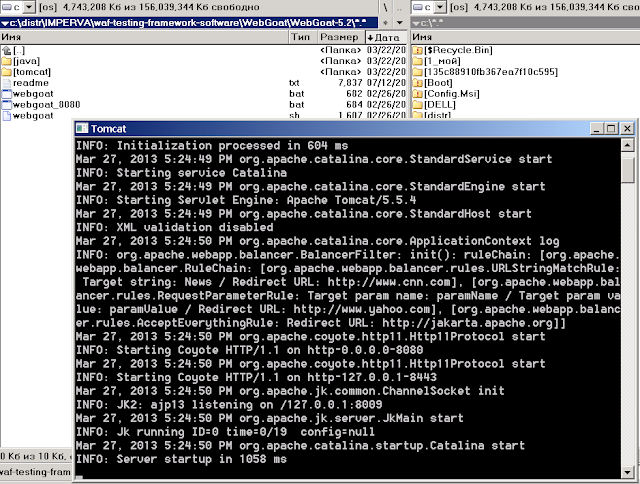640x484 pixels.
Task: Click the Tomcat window title bar text
Action: coord(109,129)
